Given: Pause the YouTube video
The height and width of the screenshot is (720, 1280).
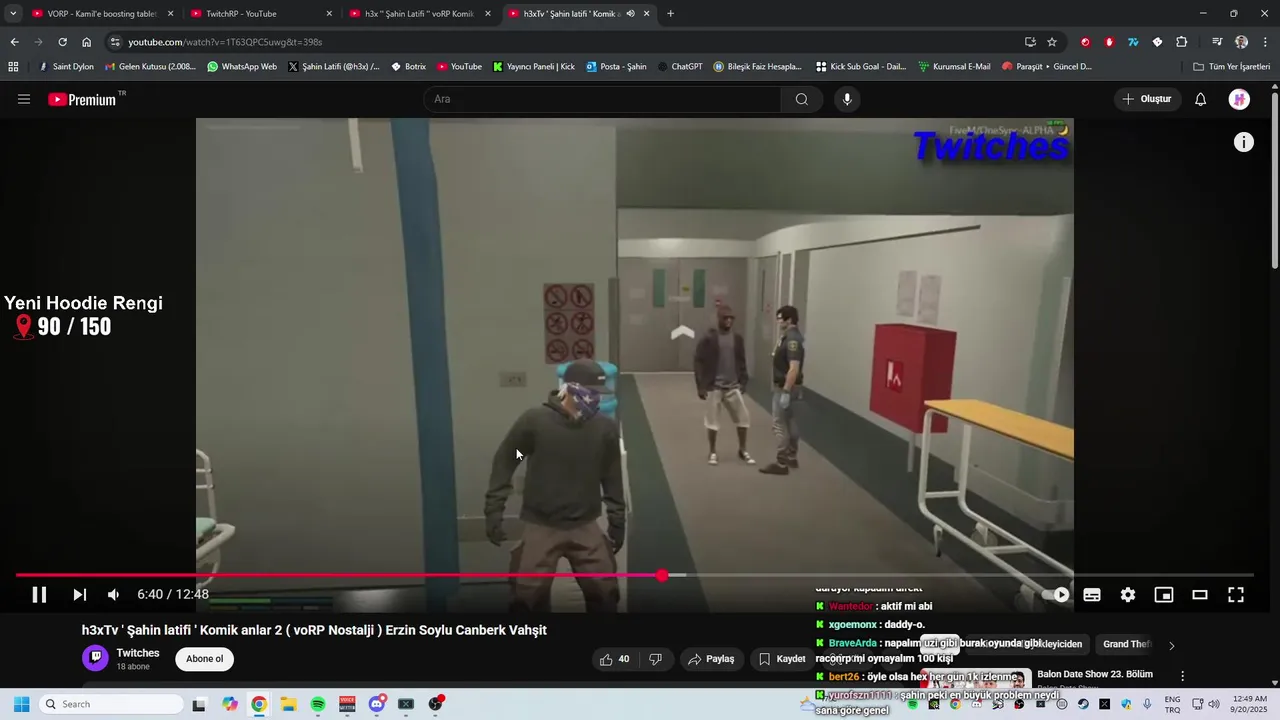Looking at the screenshot, I should [39, 595].
